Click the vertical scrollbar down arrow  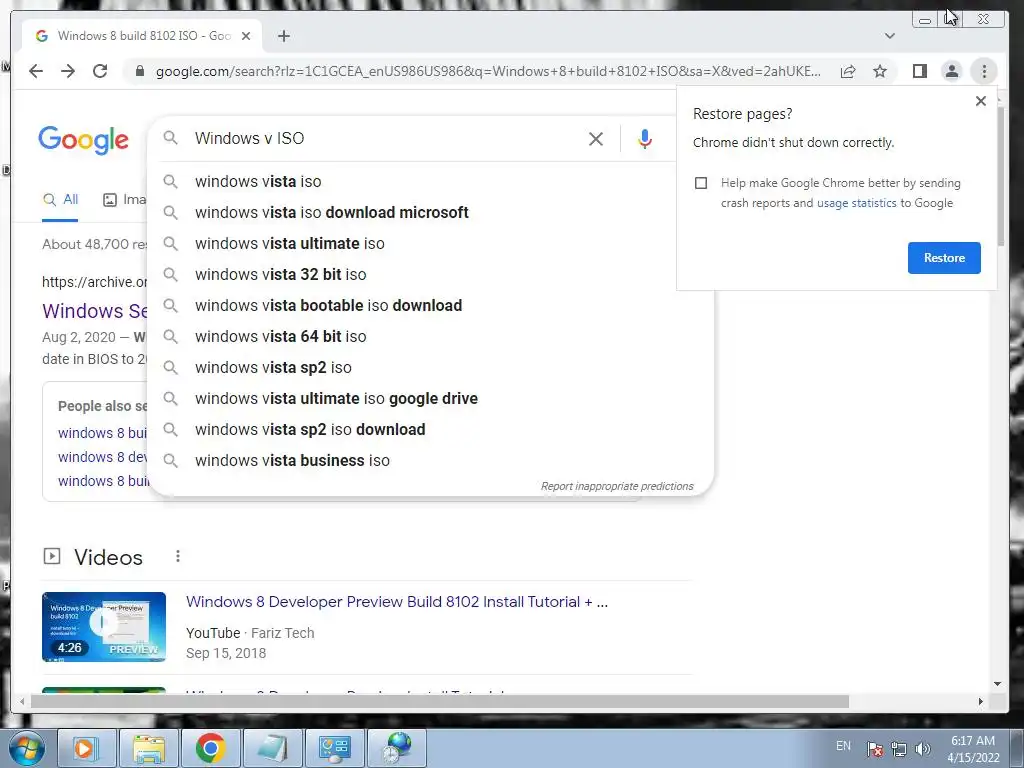[997, 684]
